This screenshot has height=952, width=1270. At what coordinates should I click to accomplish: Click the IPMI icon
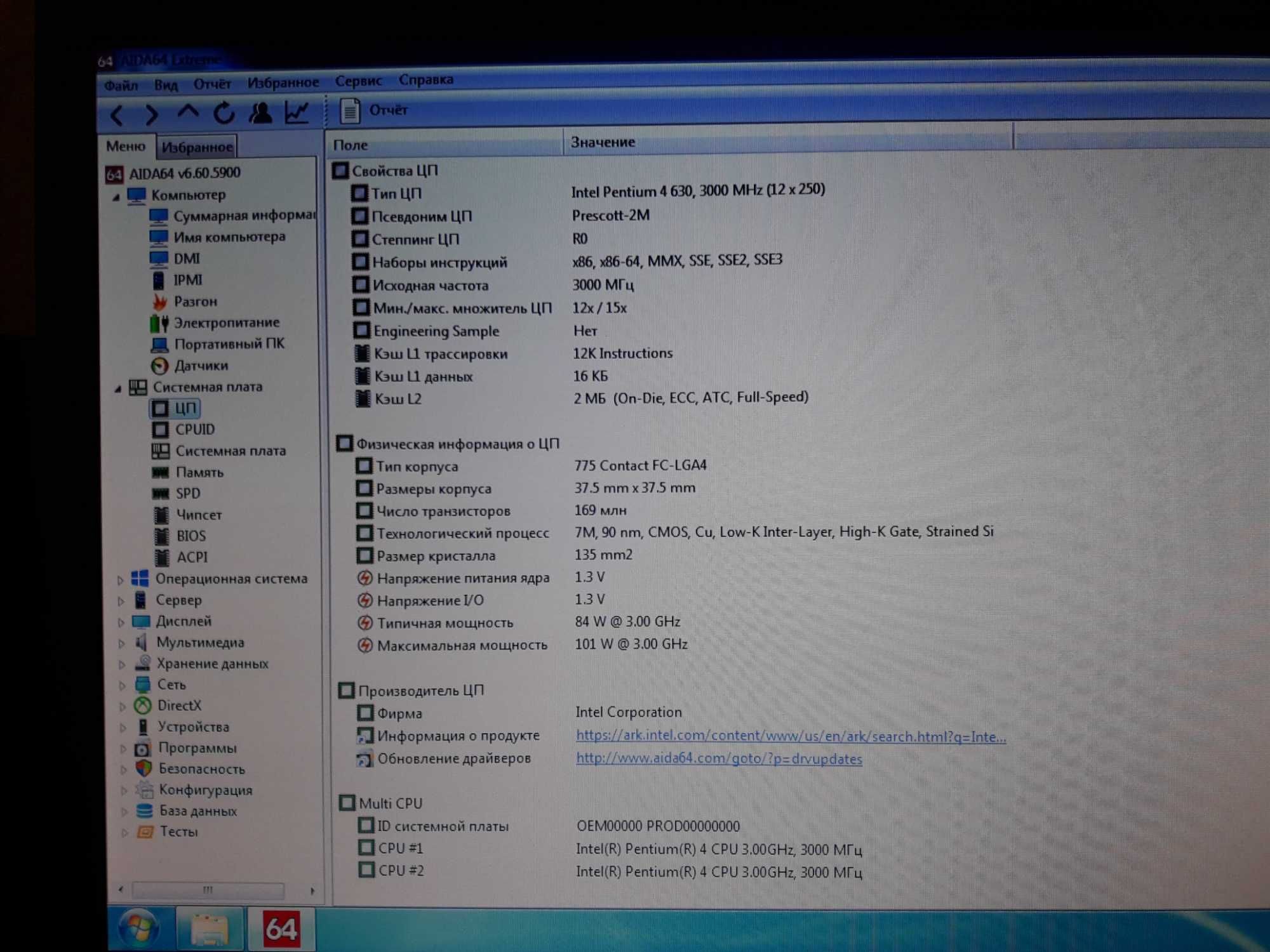pos(159,280)
